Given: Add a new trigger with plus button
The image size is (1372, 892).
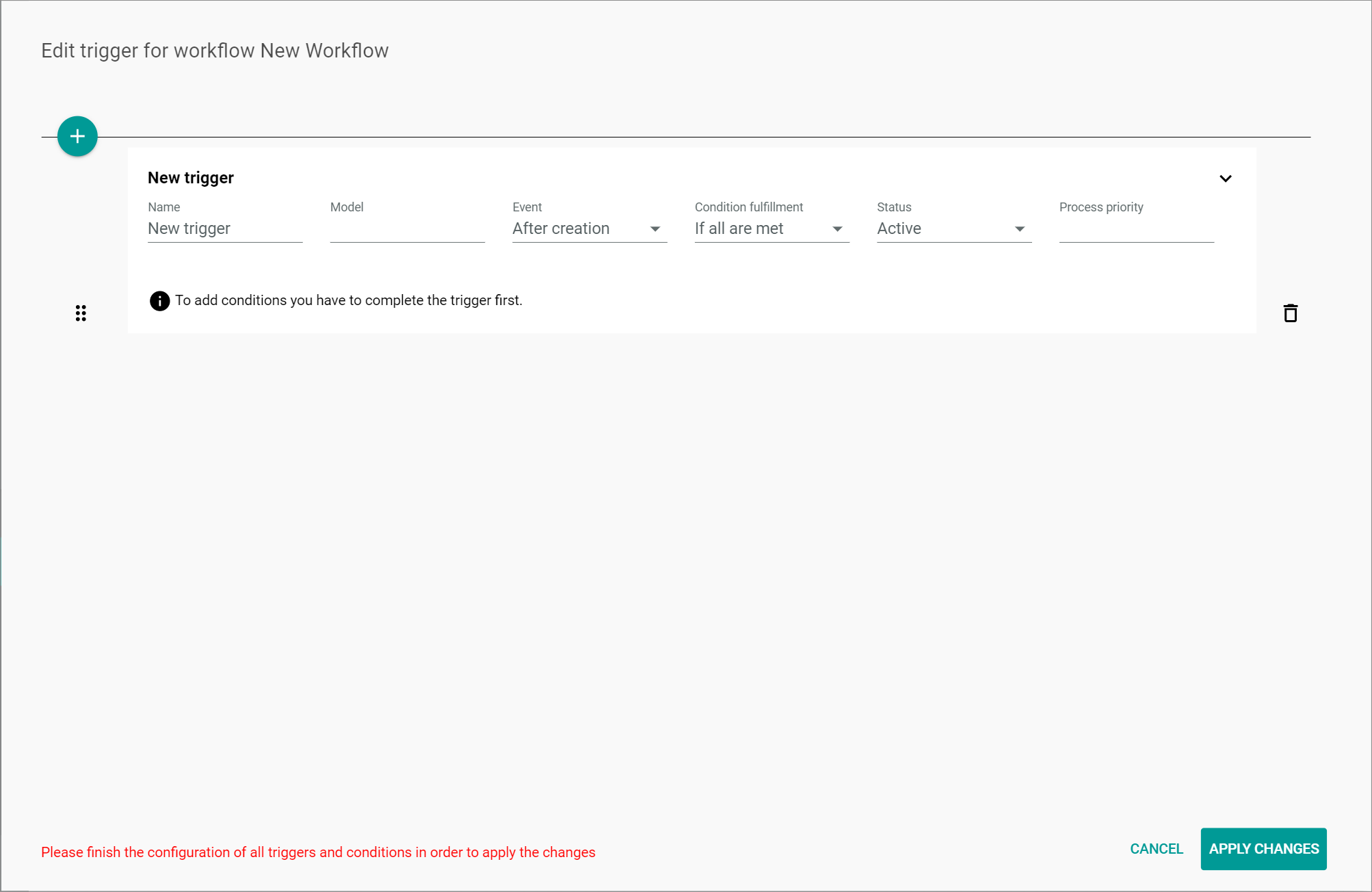Looking at the screenshot, I should click(x=77, y=136).
